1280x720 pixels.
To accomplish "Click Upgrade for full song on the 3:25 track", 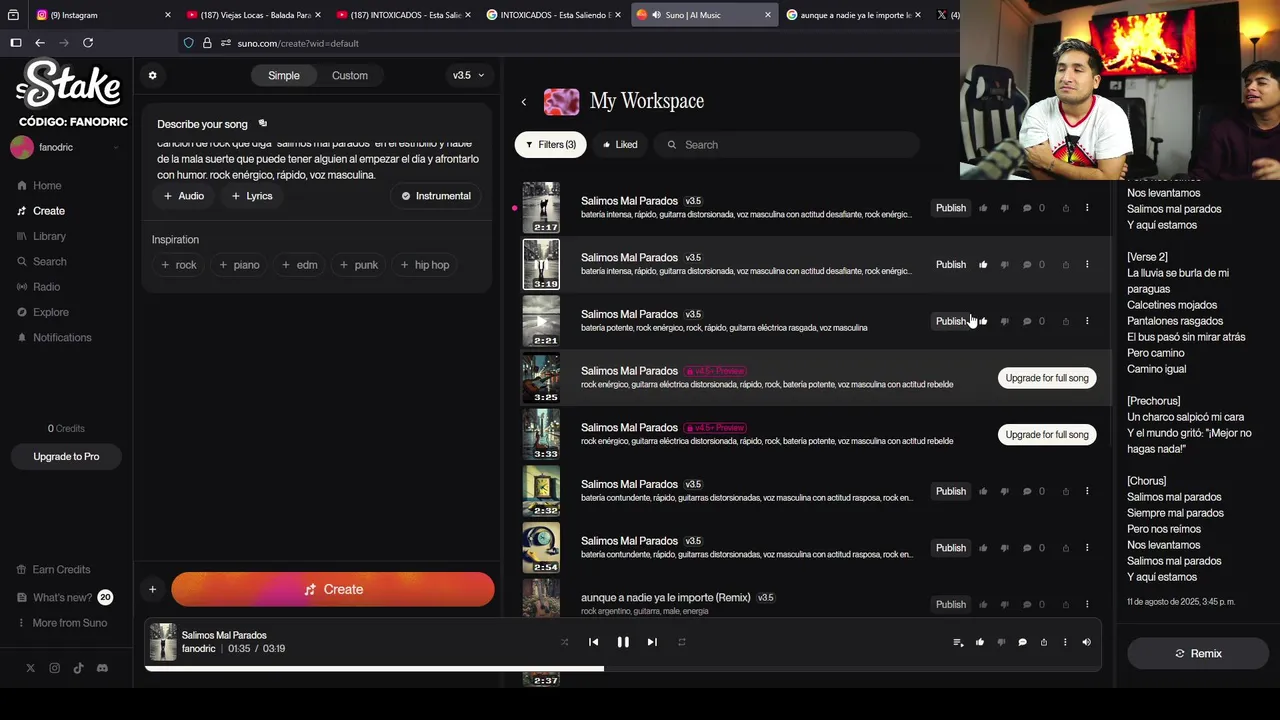I will click(x=1047, y=378).
